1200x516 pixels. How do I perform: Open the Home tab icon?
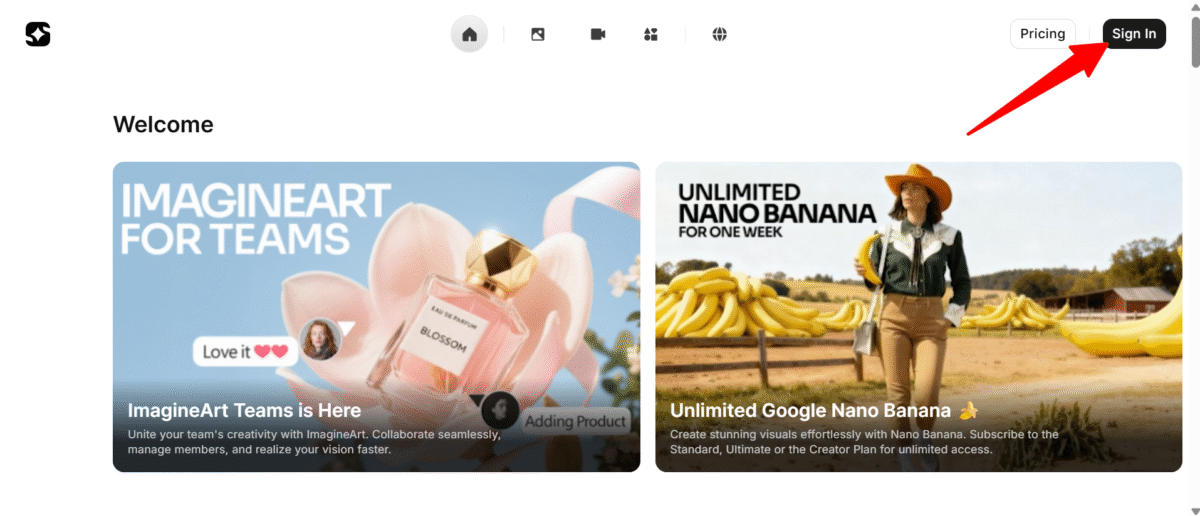(469, 34)
